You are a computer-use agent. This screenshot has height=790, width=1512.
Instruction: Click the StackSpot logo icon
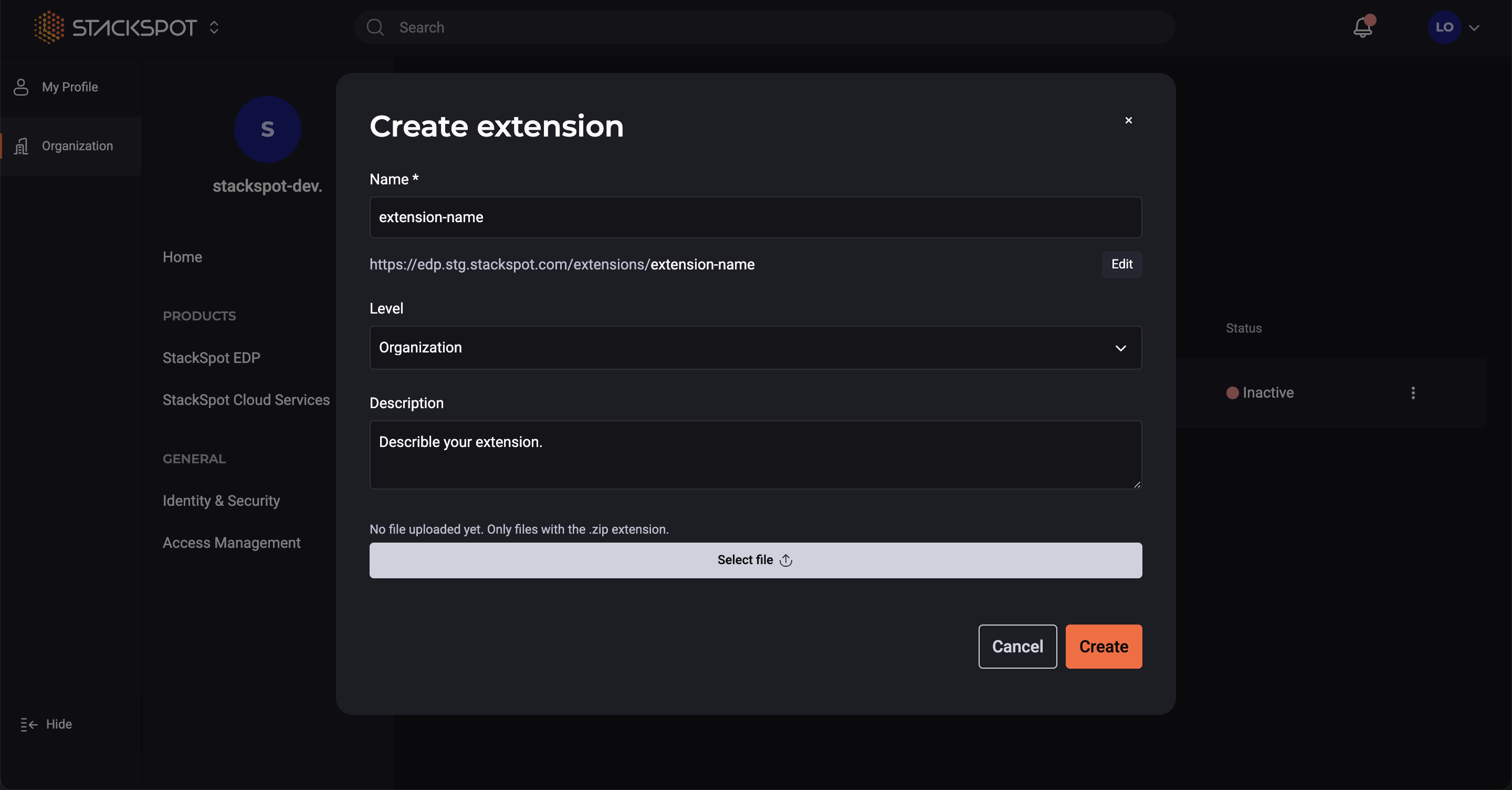coord(49,27)
